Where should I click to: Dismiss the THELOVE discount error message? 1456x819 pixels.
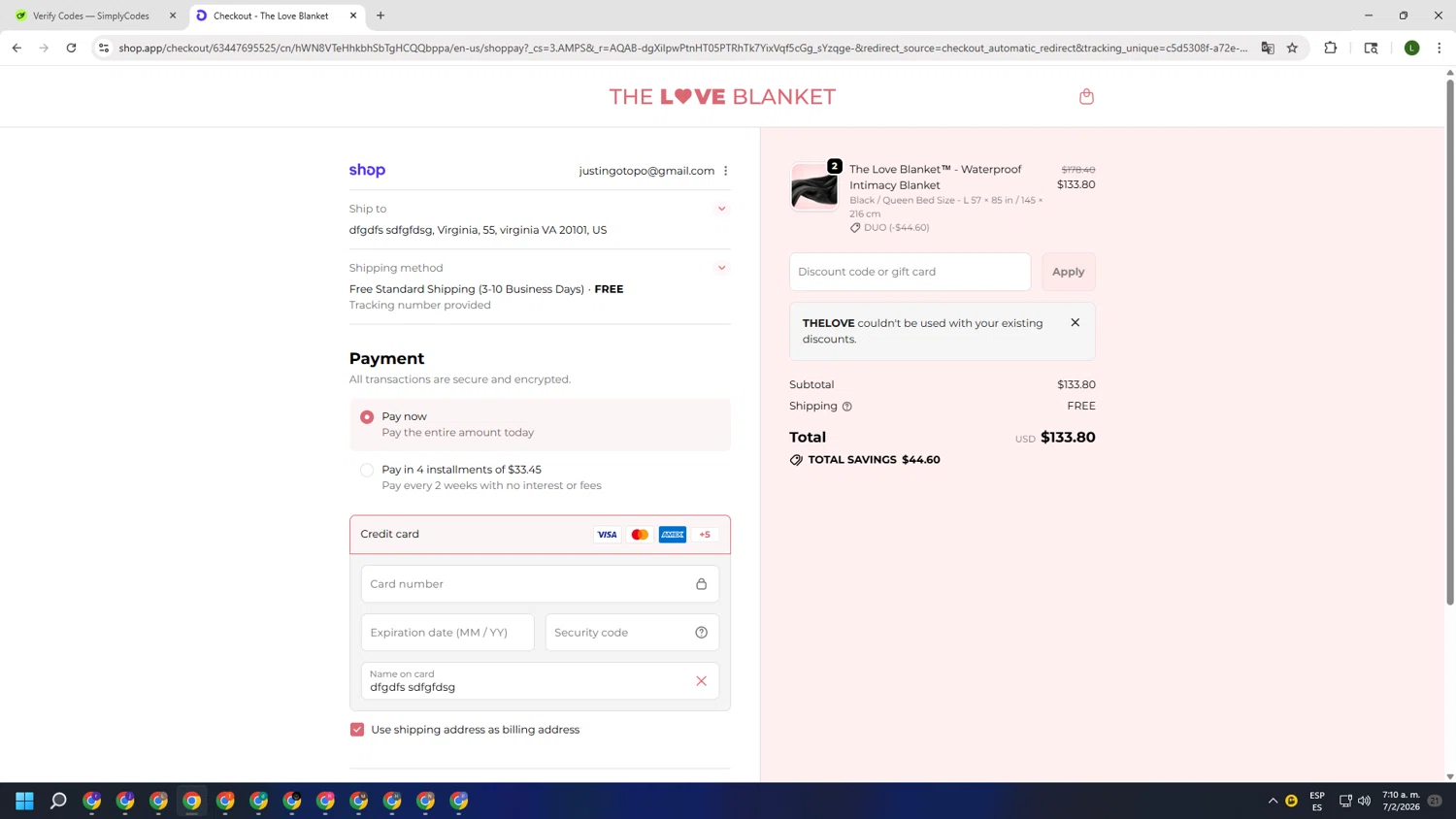(1075, 323)
